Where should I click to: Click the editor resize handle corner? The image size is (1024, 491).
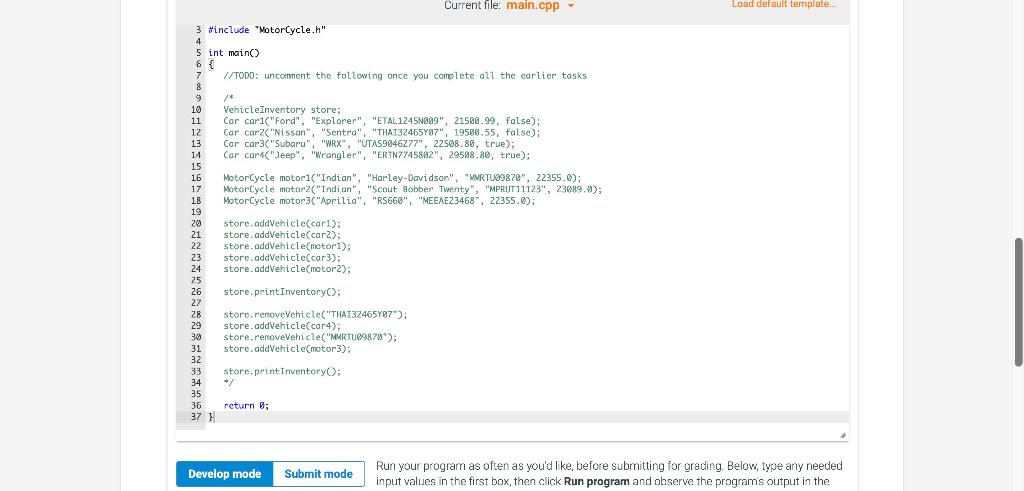pyautogui.click(x=842, y=435)
